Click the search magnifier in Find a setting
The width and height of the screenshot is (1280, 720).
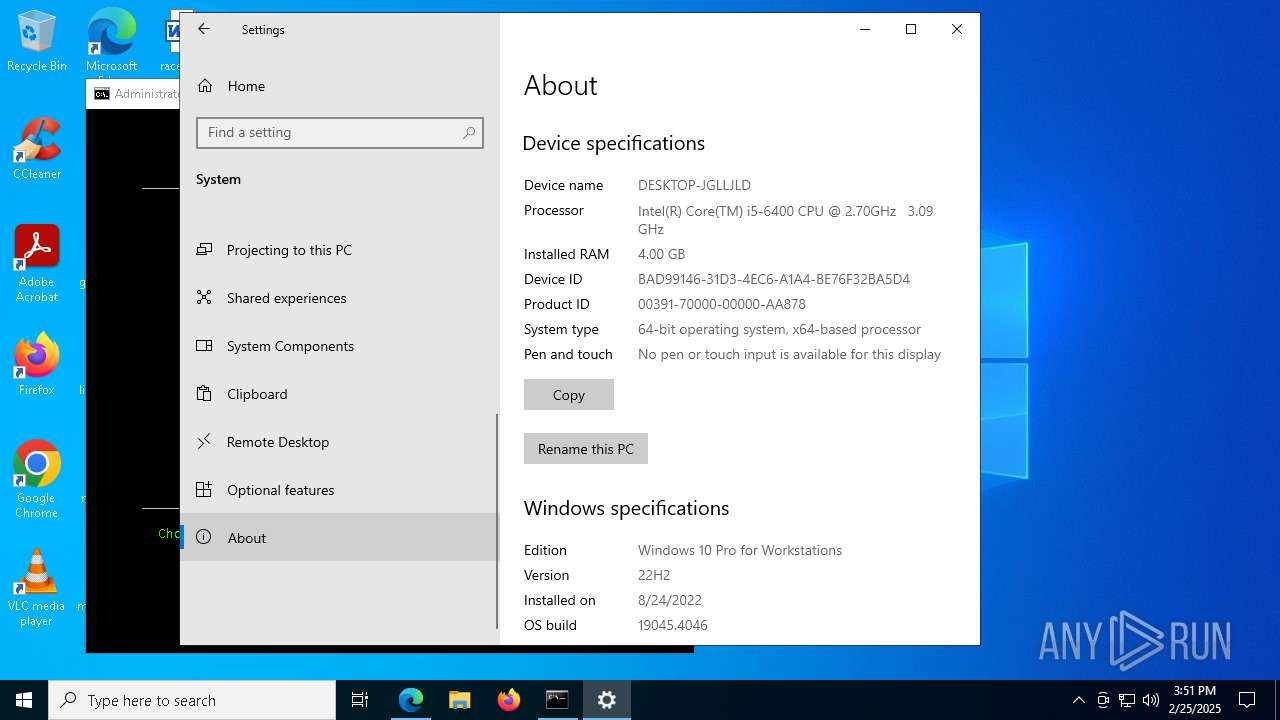469,132
